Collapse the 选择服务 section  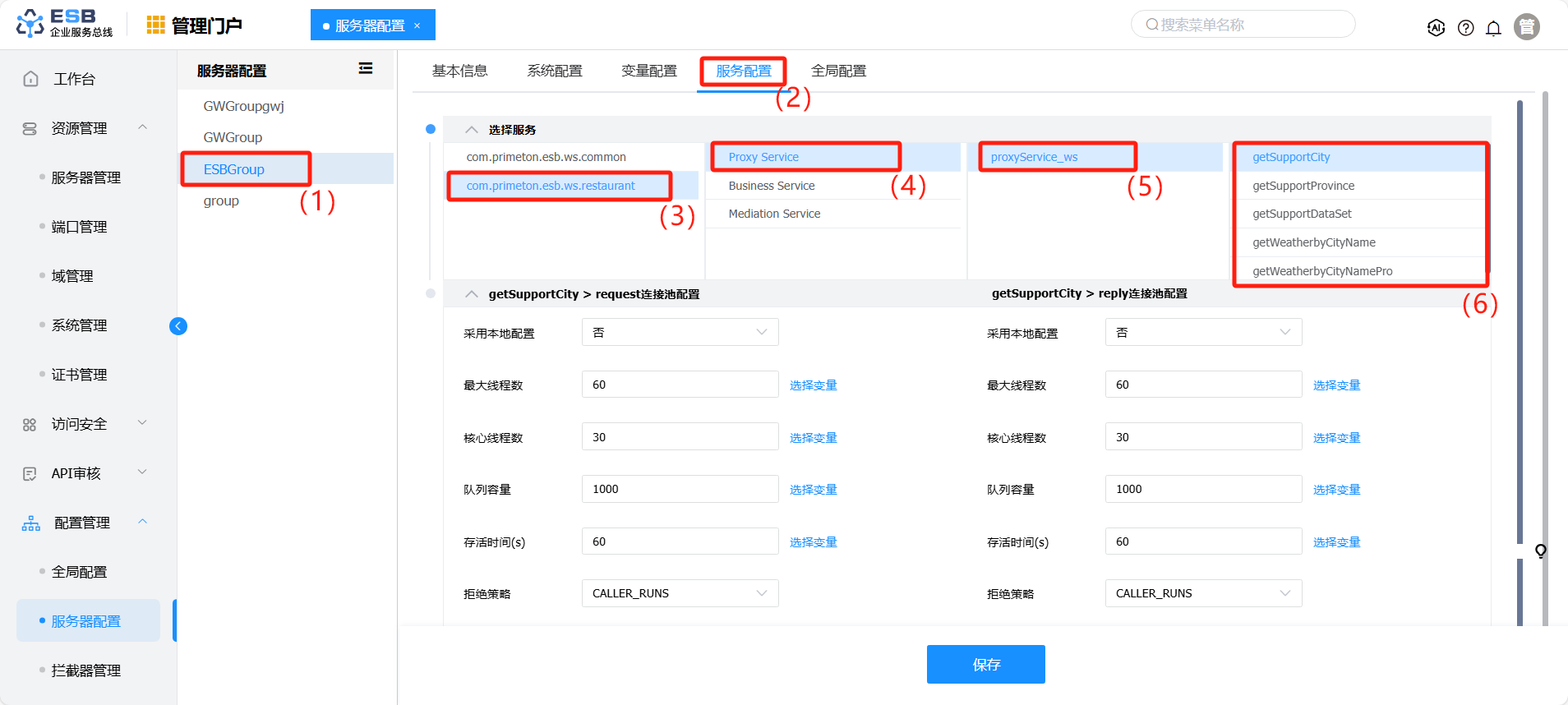pyautogui.click(x=471, y=130)
